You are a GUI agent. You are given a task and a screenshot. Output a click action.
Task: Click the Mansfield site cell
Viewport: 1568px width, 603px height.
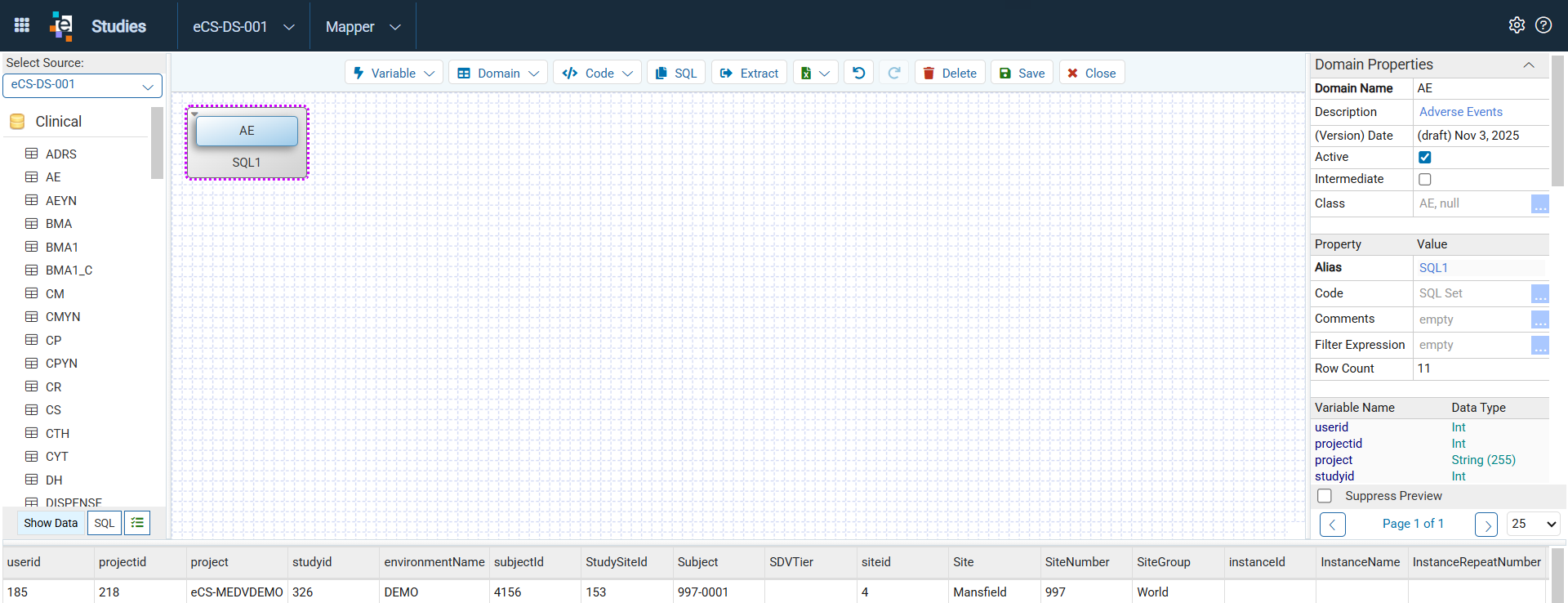(979, 592)
